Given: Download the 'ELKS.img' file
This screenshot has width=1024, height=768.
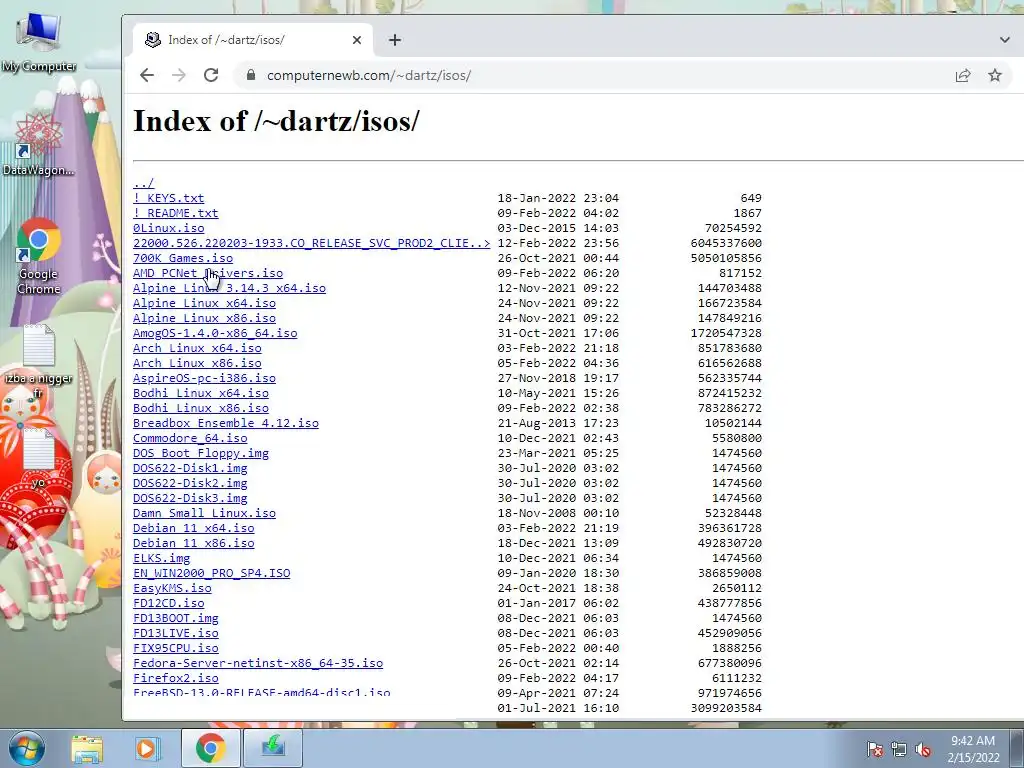Looking at the screenshot, I should pos(161,558).
